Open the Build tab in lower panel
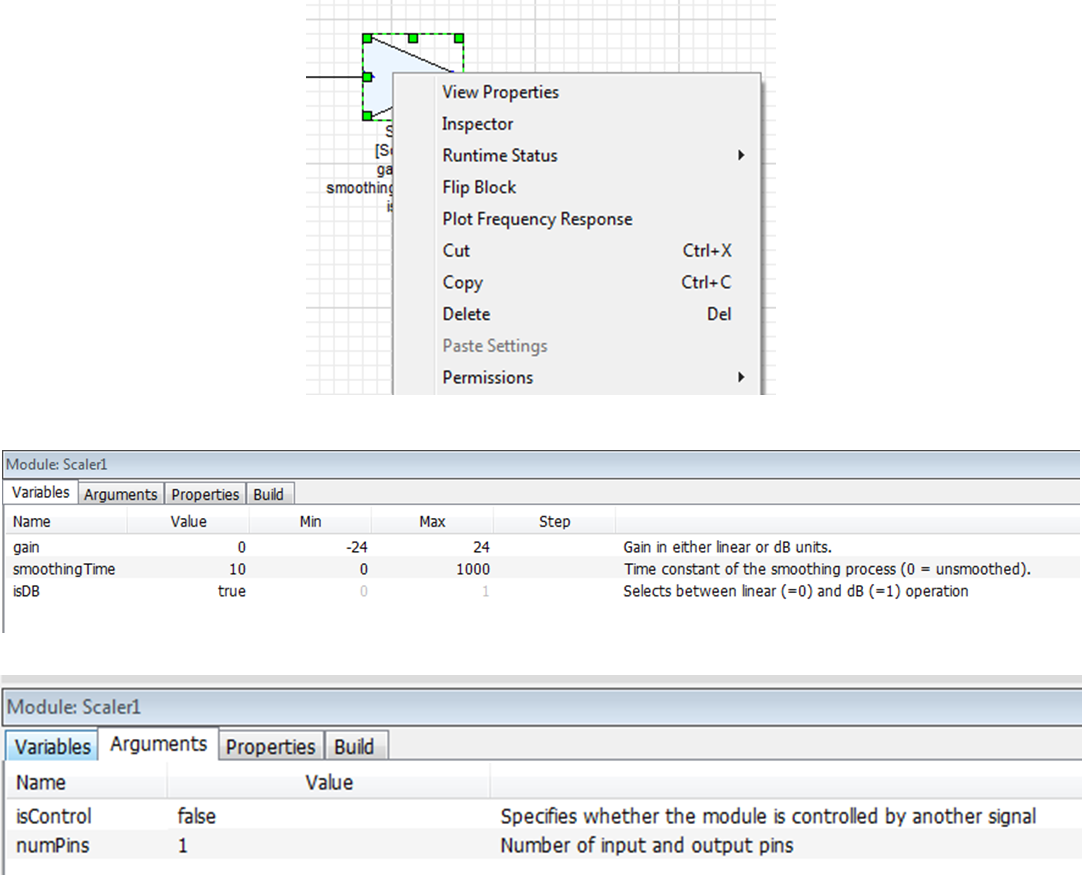 pos(354,746)
